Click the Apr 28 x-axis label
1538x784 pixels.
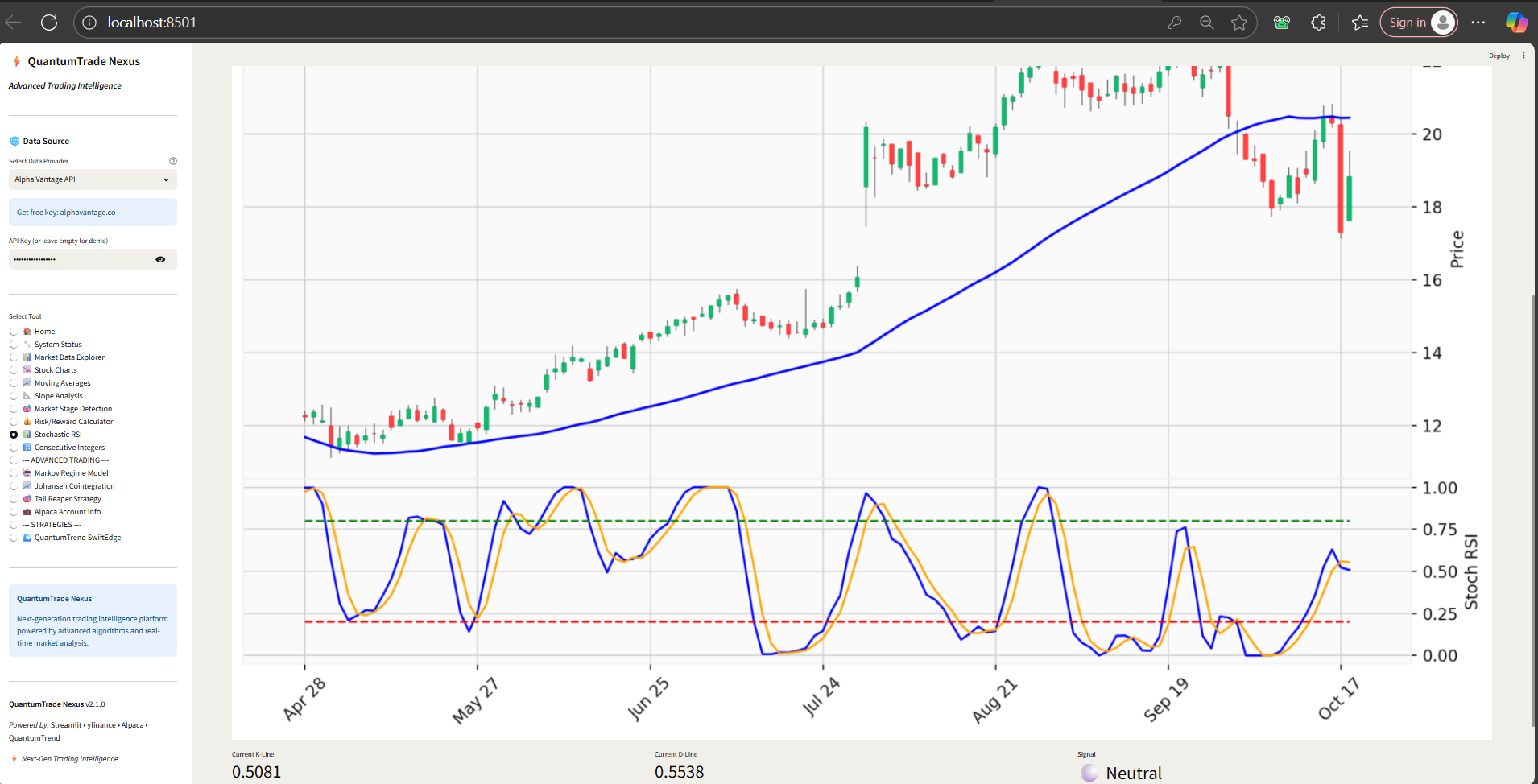pyautogui.click(x=304, y=699)
